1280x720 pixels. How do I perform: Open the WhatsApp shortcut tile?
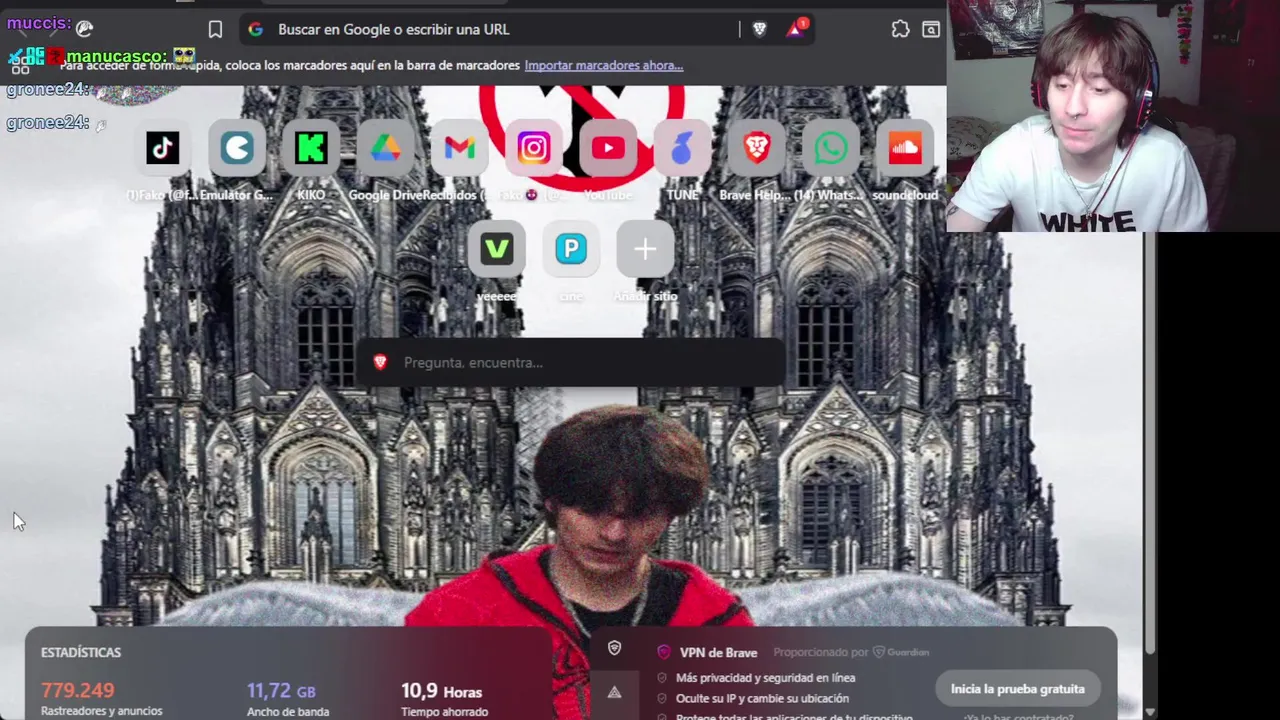[831, 148]
